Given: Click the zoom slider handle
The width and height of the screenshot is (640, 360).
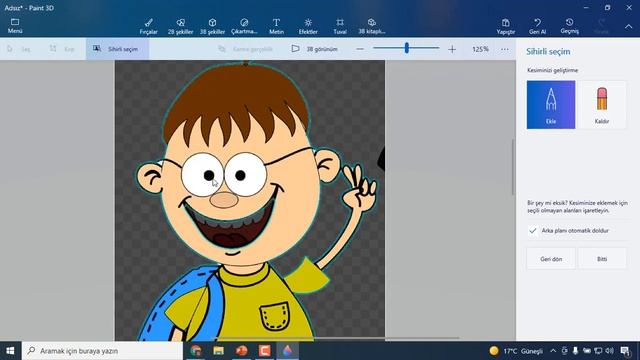Looking at the screenshot, I should pyautogui.click(x=407, y=48).
